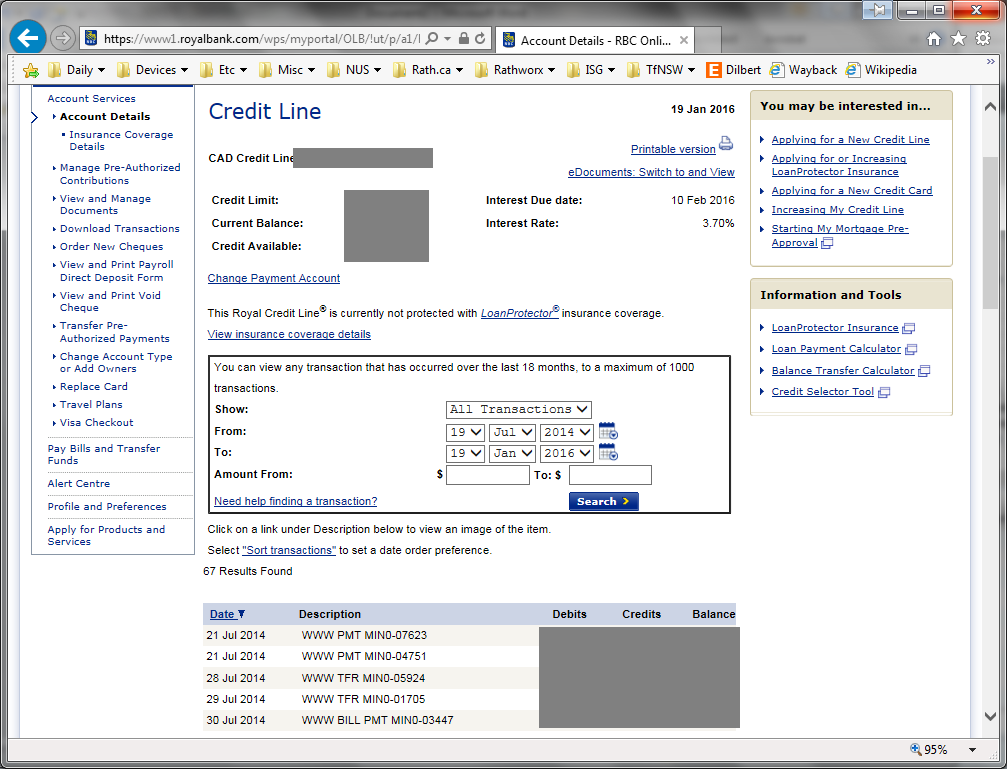Click the favorites star icon in browser
Image resolution: width=1007 pixels, height=769 pixels.
(x=958, y=39)
